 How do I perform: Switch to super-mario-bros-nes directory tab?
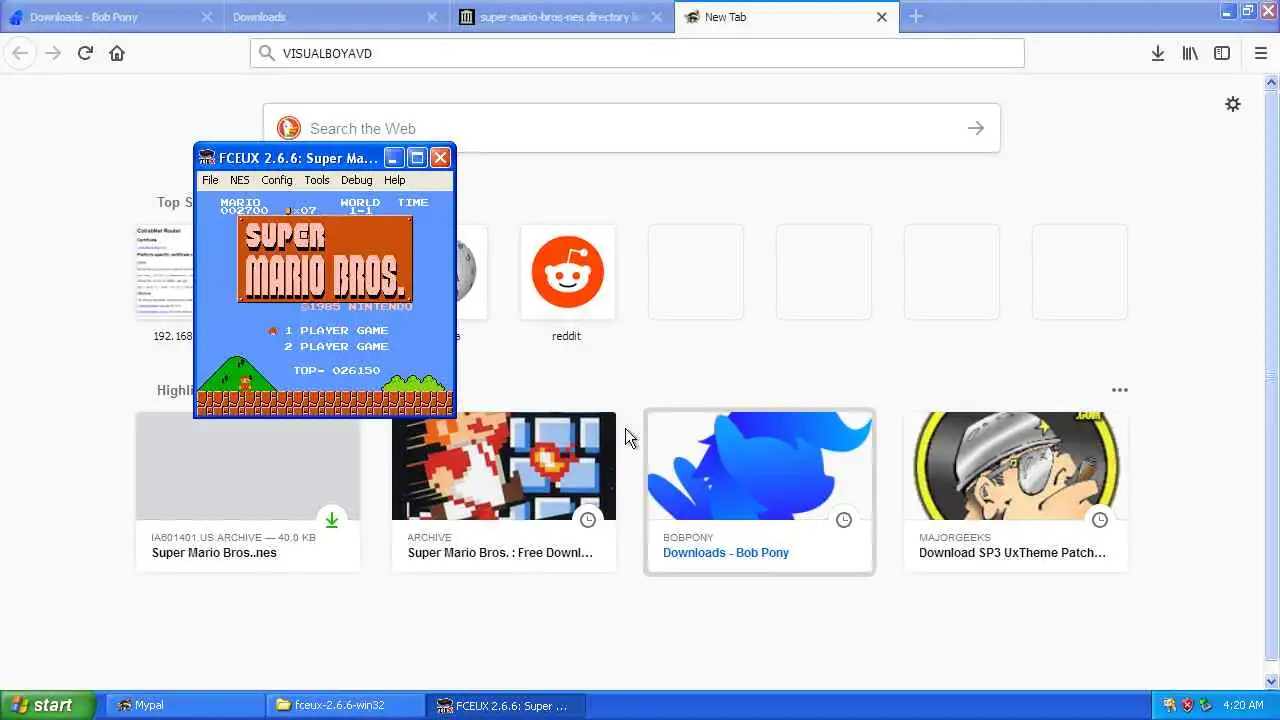pyautogui.click(x=561, y=17)
